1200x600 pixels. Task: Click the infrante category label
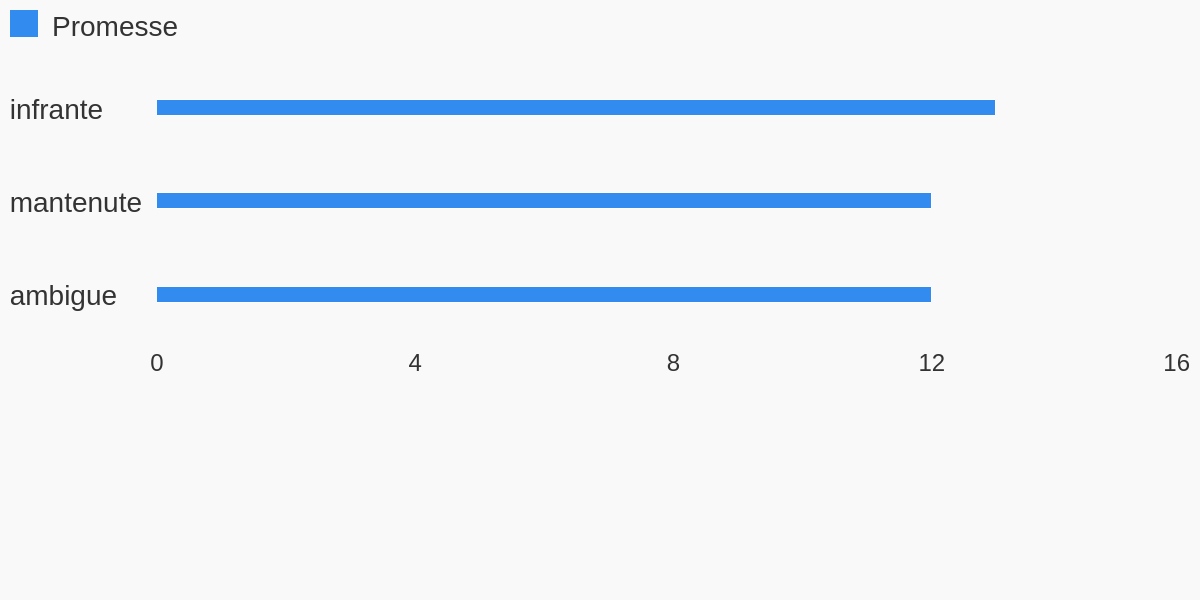[56, 109]
